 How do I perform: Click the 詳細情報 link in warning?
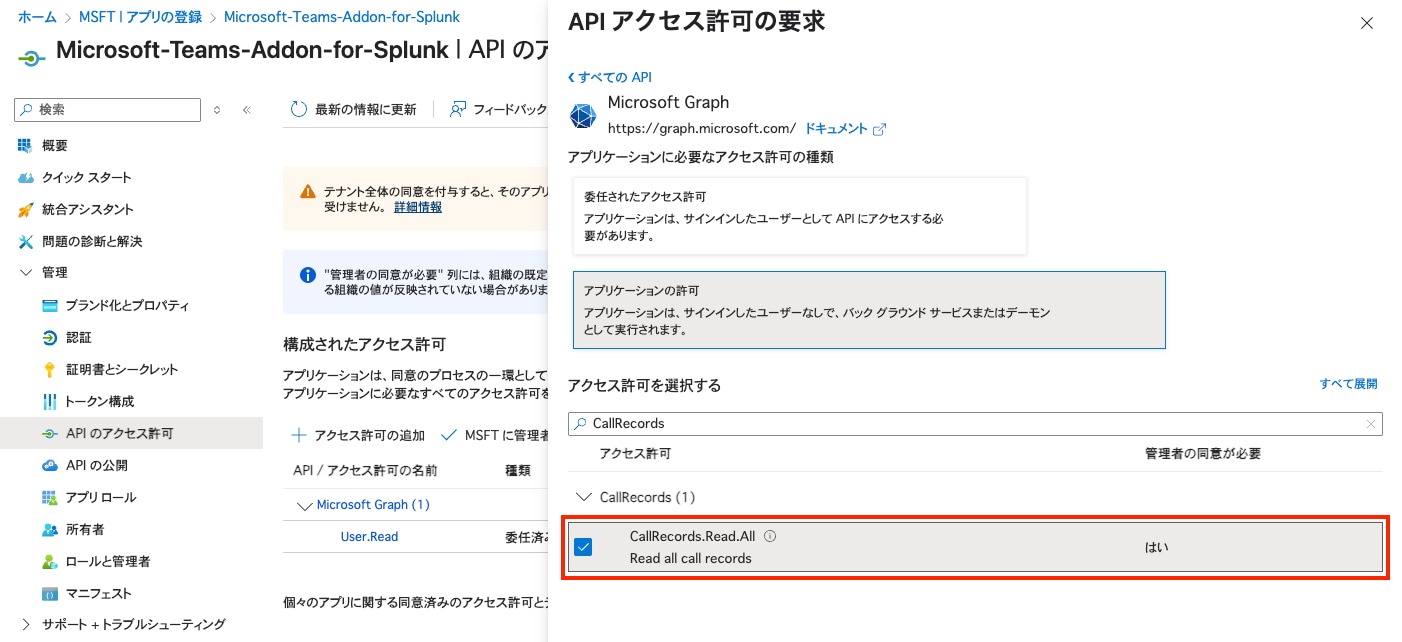[x=418, y=207]
